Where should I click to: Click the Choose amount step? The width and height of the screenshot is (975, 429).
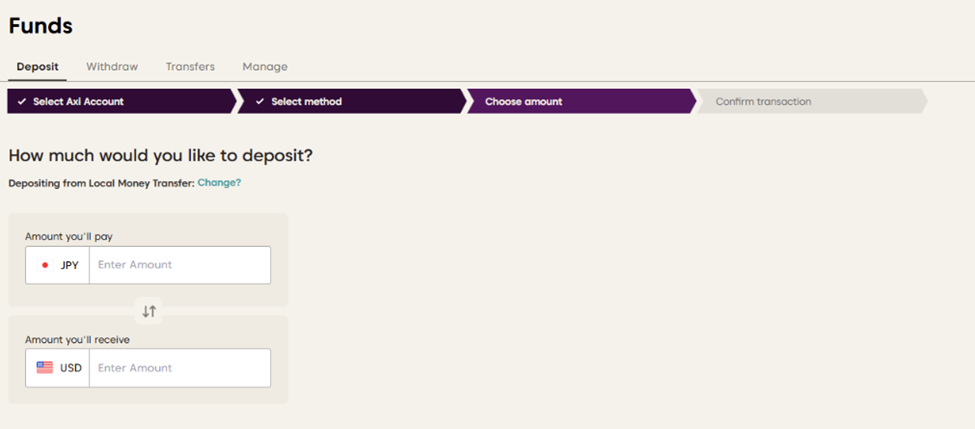(x=523, y=102)
